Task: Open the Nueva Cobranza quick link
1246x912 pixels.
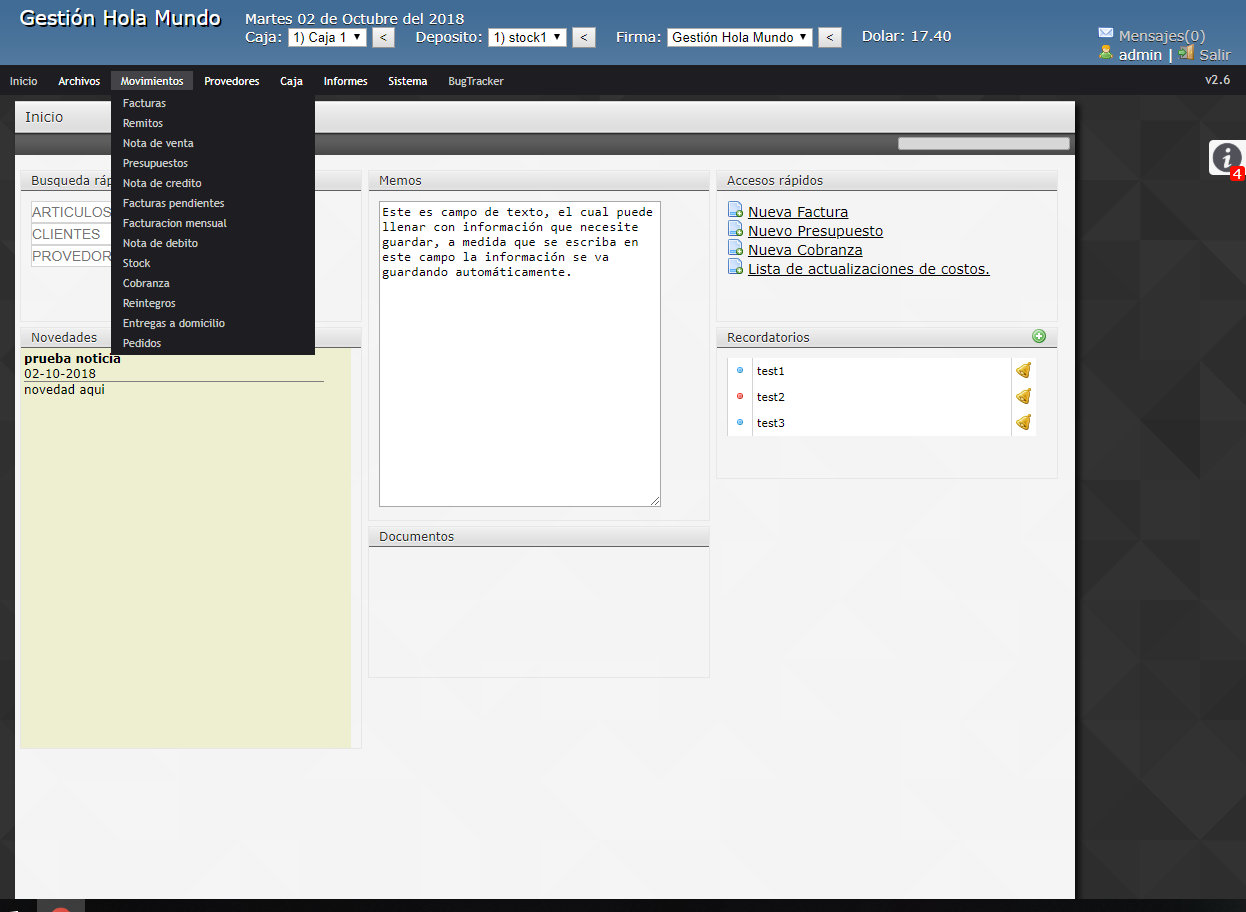Action: pos(805,250)
